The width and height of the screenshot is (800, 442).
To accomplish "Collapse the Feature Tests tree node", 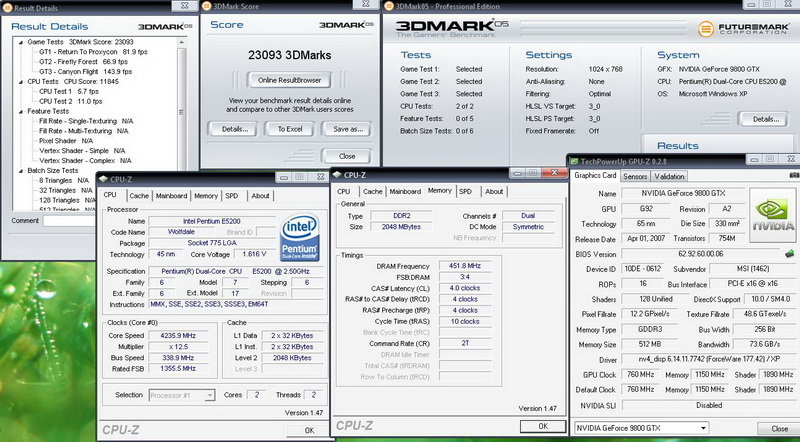I will (x=21, y=111).
